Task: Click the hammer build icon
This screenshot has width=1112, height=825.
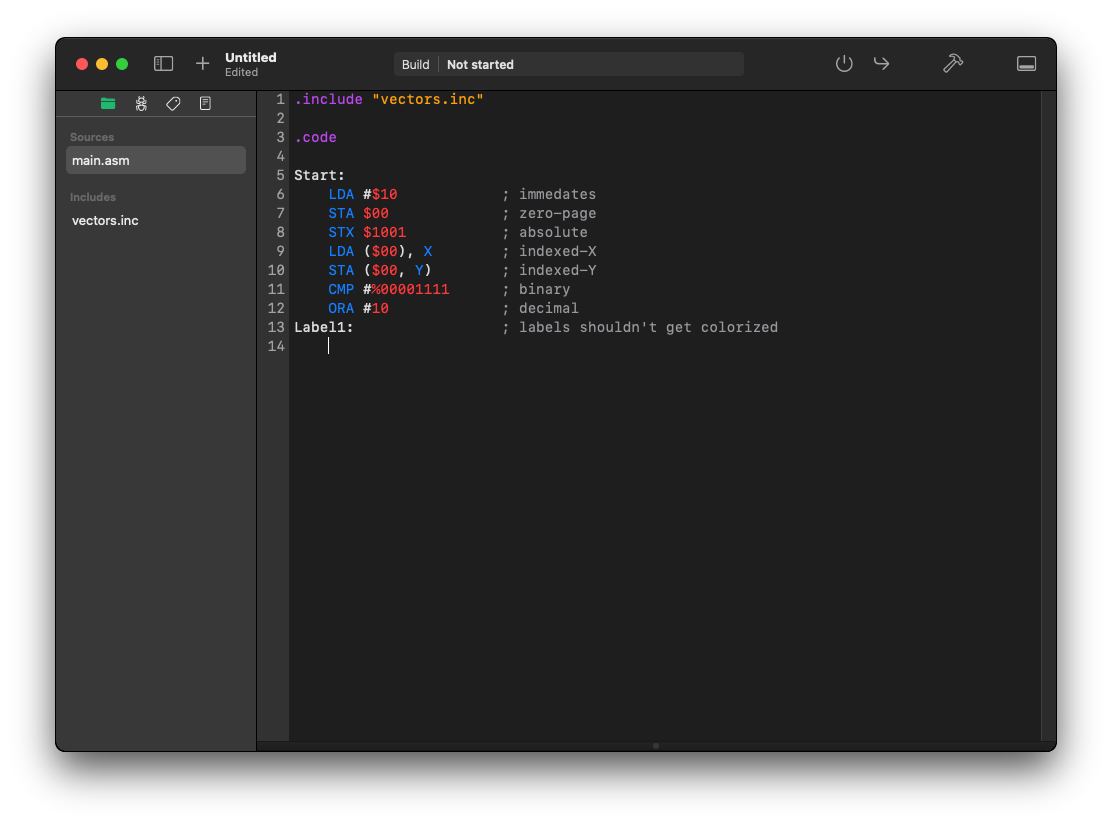Action: click(x=952, y=64)
